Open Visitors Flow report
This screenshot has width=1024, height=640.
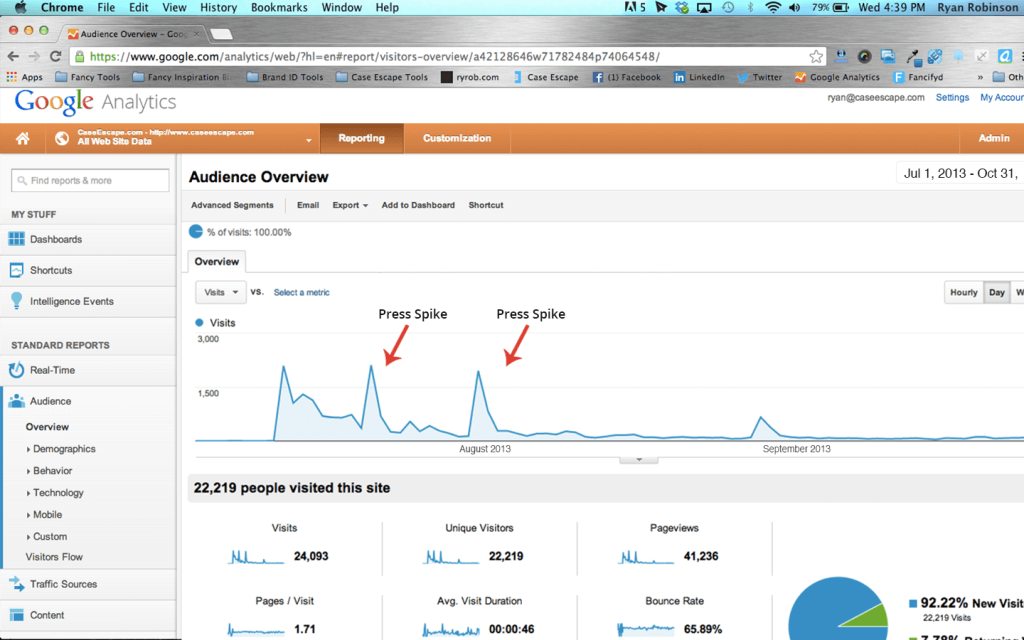(x=54, y=557)
